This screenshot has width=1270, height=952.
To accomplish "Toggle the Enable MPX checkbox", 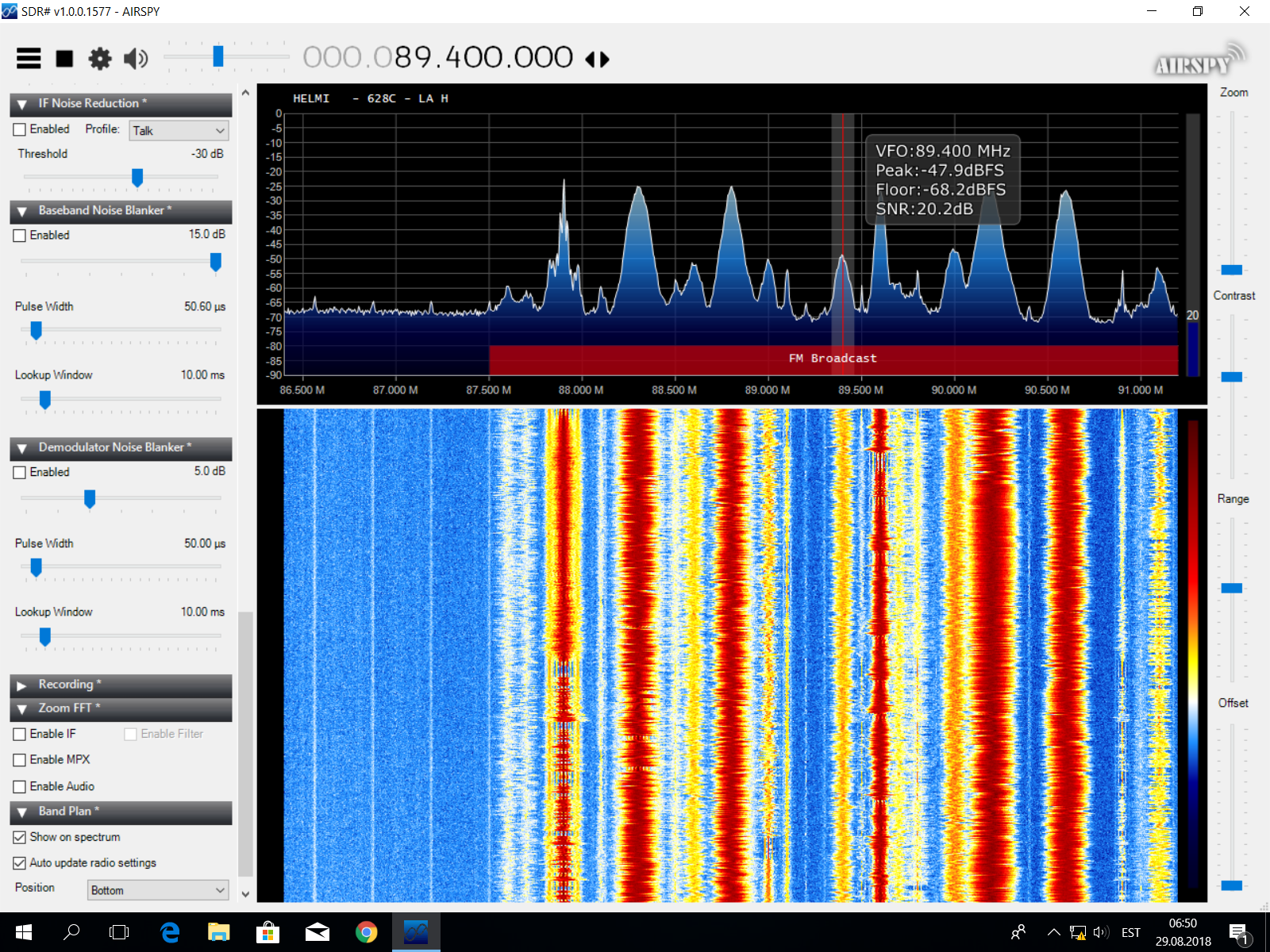I will coord(20,760).
